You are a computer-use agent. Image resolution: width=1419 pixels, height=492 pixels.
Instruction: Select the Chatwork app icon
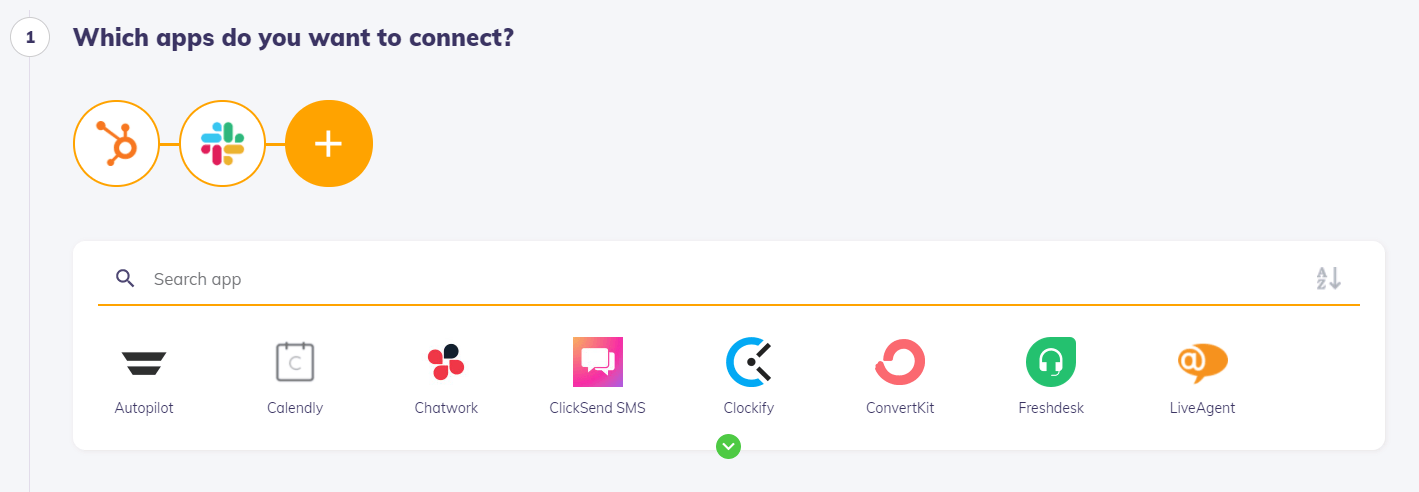(x=446, y=362)
